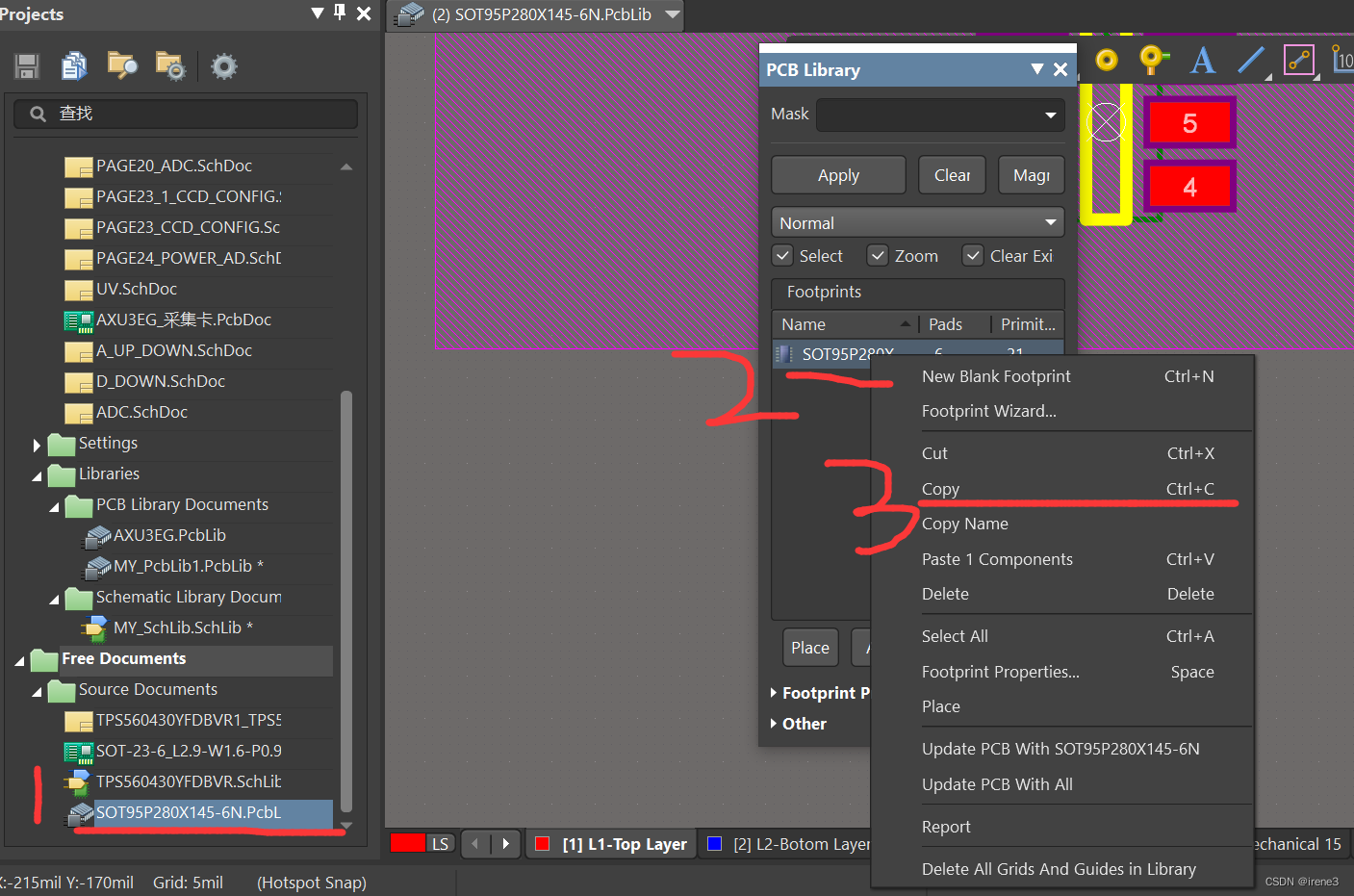Select the [1] L1-Top Layer tab
The image size is (1354, 896).
click(611, 844)
